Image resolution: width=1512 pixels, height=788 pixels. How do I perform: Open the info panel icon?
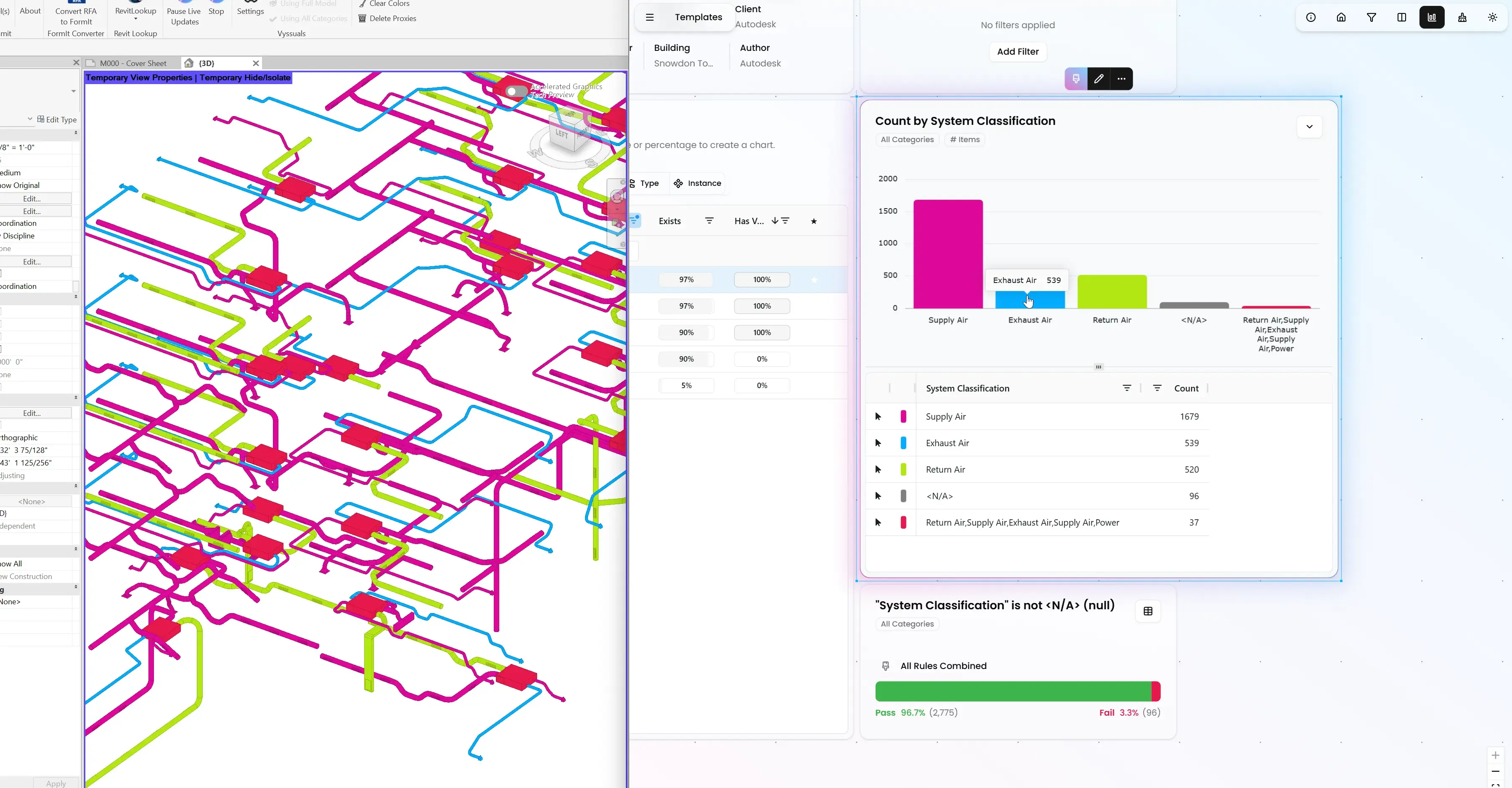[x=1311, y=18]
